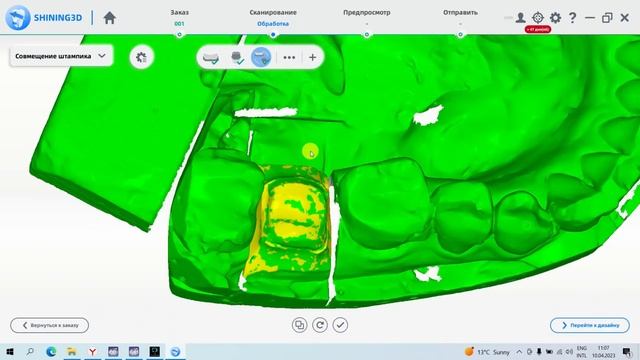The width and height of the screenshot is (640, 360).
Task: Open the Shining3D app taskbar icon
Action: [x=176, y=351]
